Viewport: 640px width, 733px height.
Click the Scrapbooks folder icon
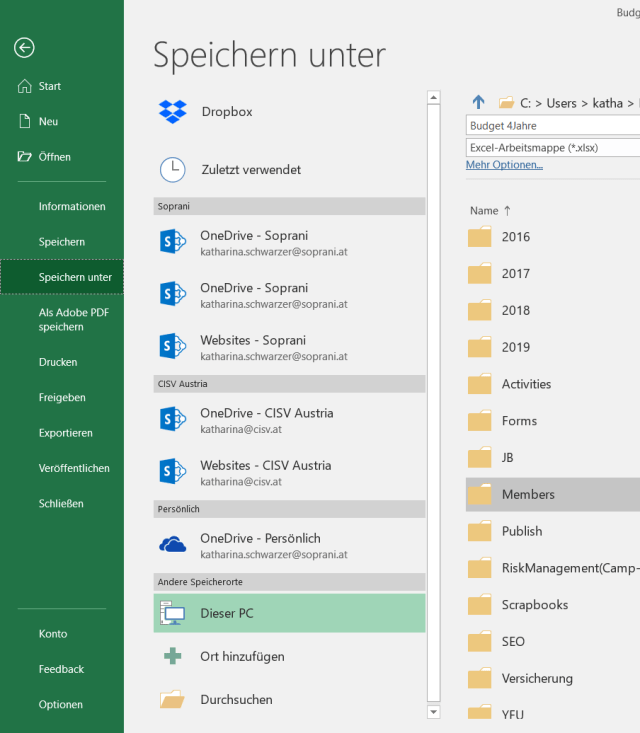click(480, 604)
